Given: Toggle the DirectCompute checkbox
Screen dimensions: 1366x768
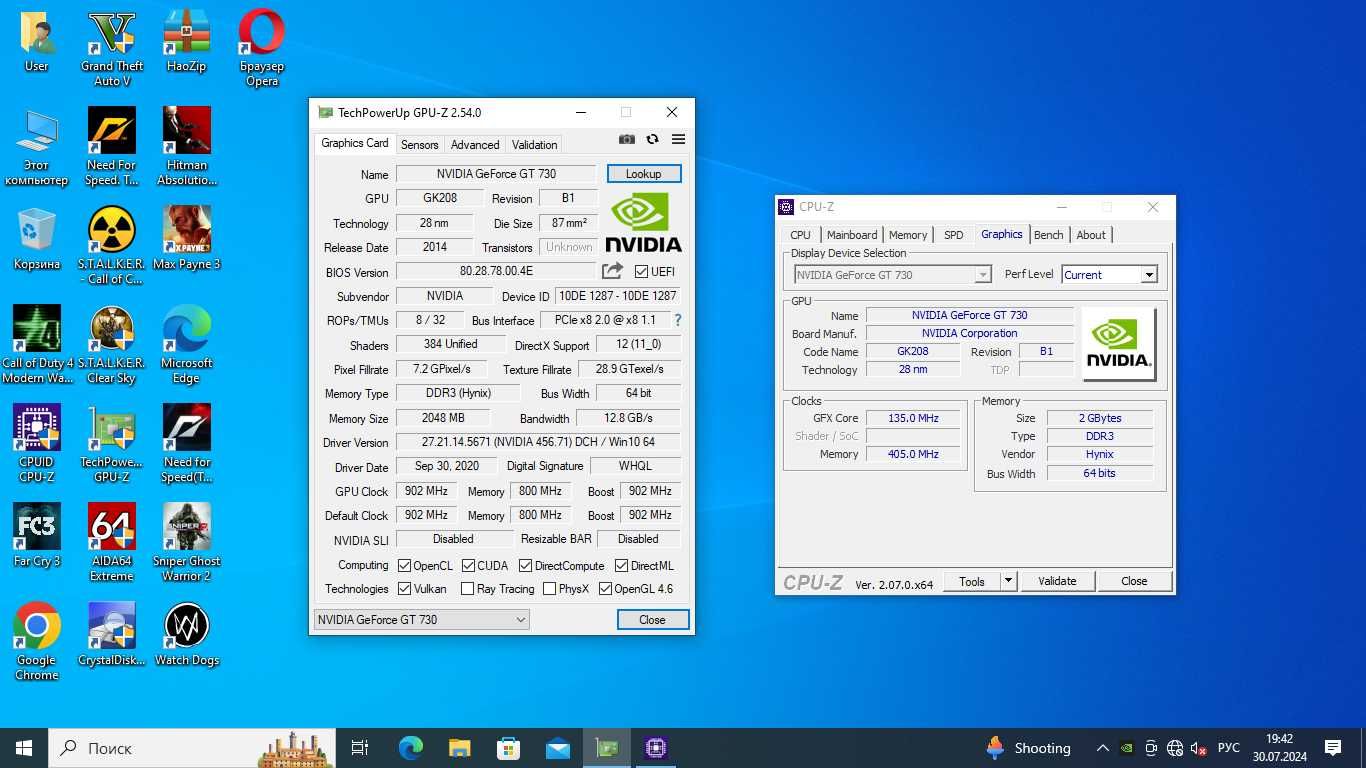Looking at the screenshot, I should [x=525, y=566].
